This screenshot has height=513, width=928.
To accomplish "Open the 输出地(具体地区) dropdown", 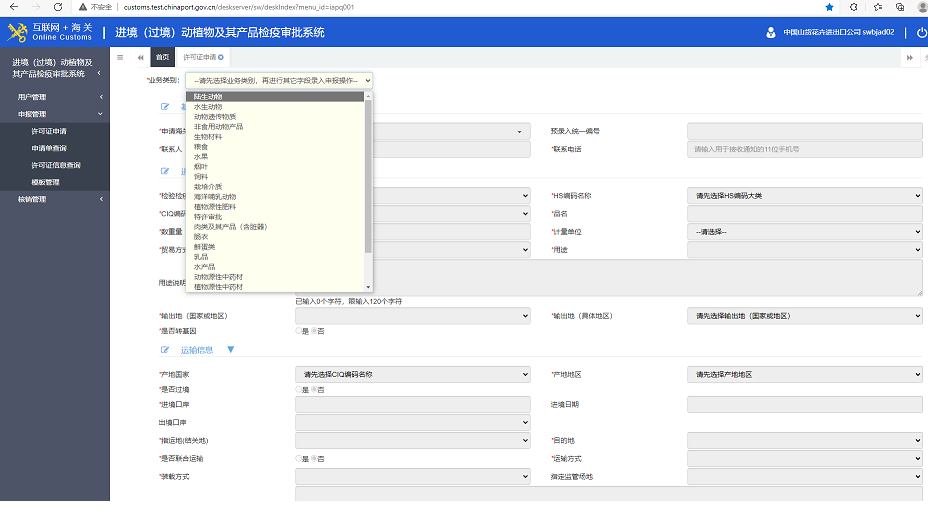I will [x=804, y=316].
